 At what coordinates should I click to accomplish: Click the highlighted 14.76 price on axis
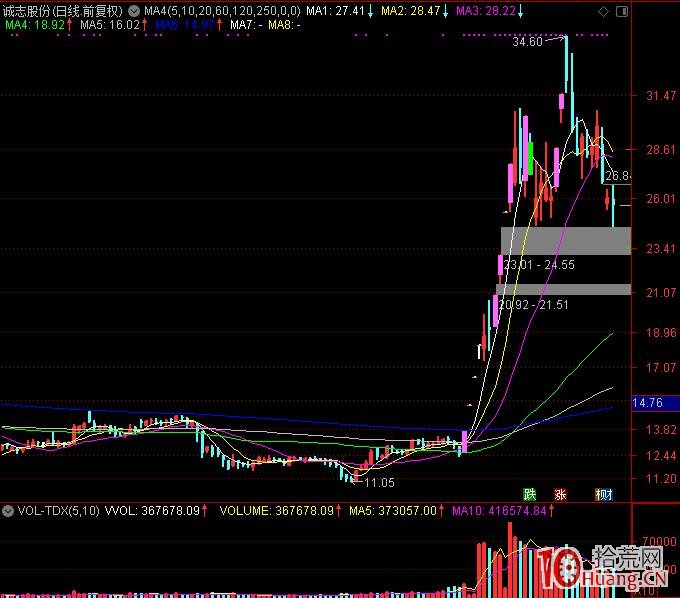point(655,403)
